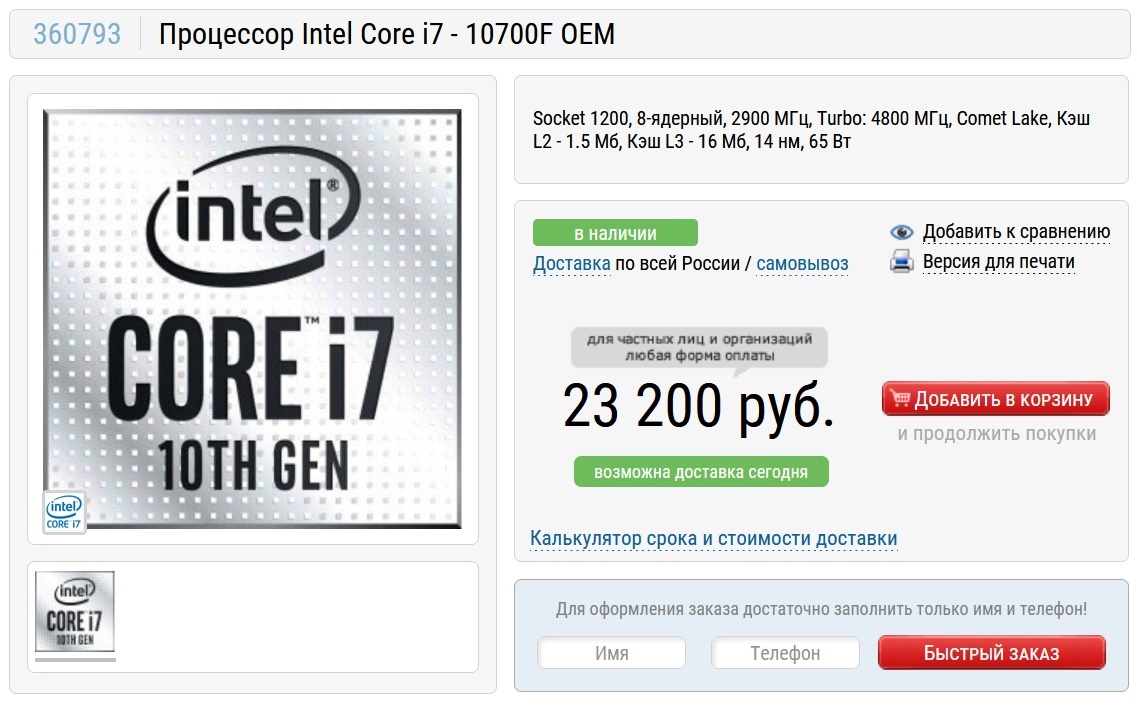
Task: Click the eye icon beside compare link
Action: click(901, 232)
